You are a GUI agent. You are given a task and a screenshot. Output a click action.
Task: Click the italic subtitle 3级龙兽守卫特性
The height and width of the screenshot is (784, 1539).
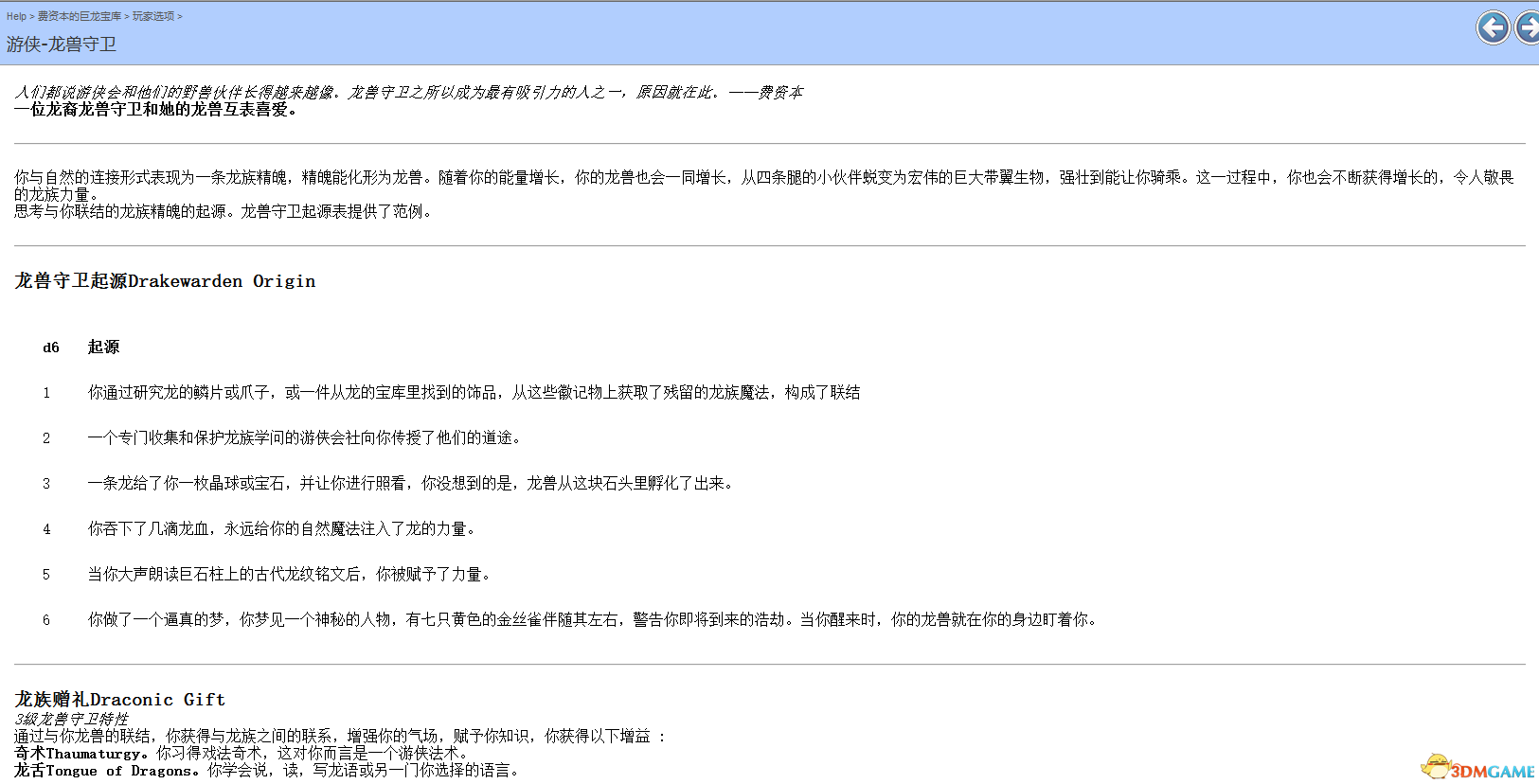click(71, 720)
